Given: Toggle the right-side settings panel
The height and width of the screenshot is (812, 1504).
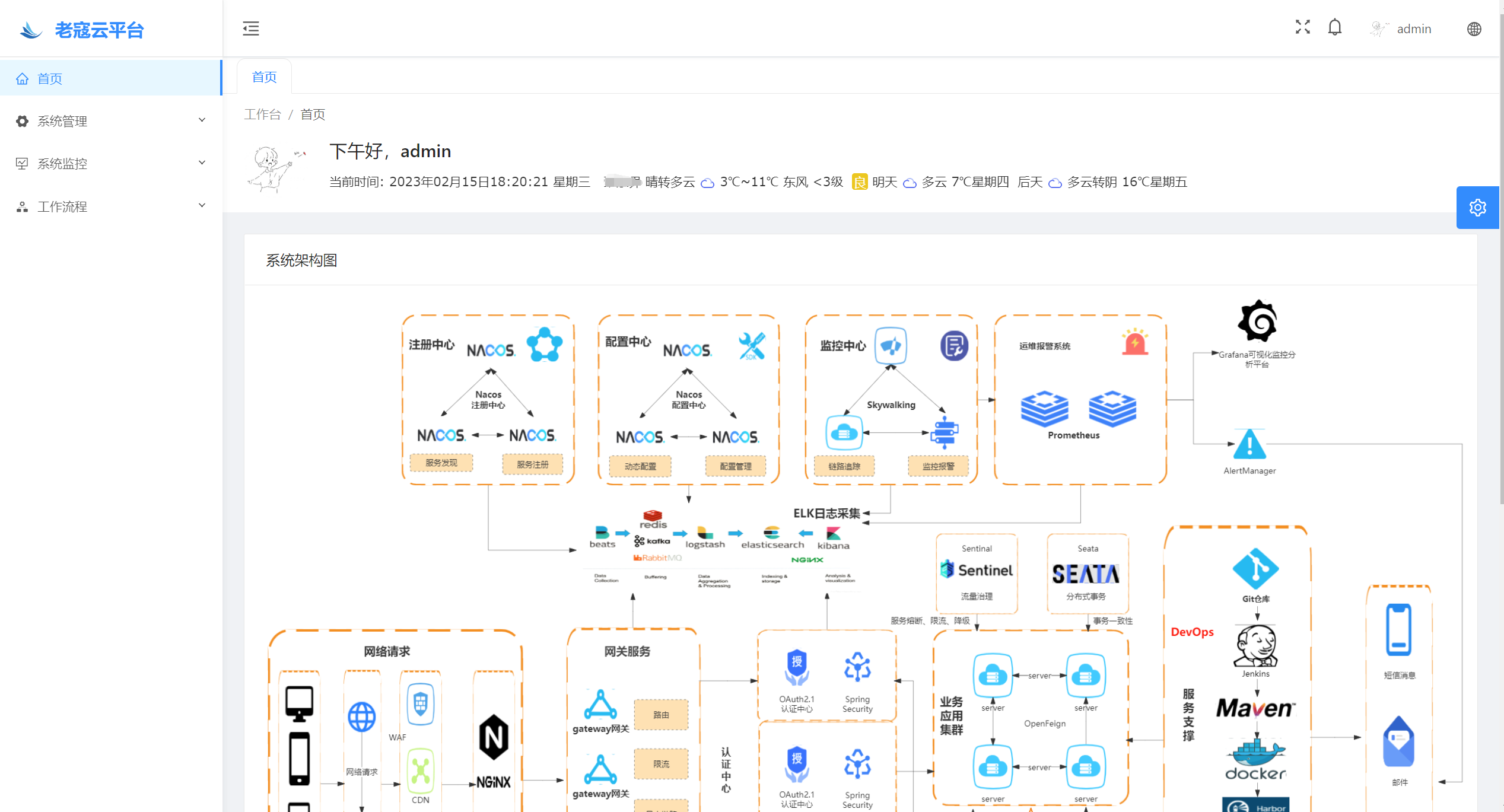Looking at the screenshot, I should coord(1480,209).
